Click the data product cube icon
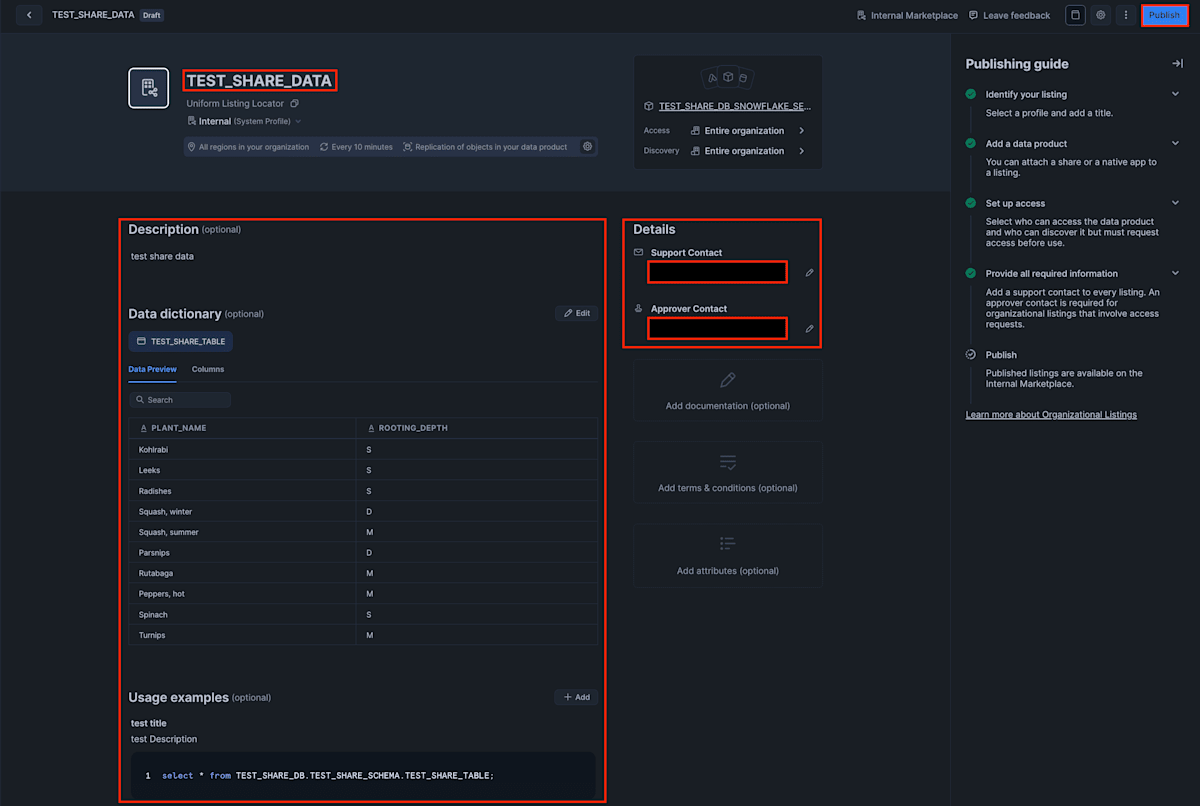Viewport: 1200px width, 806px height. pos(648,106)
